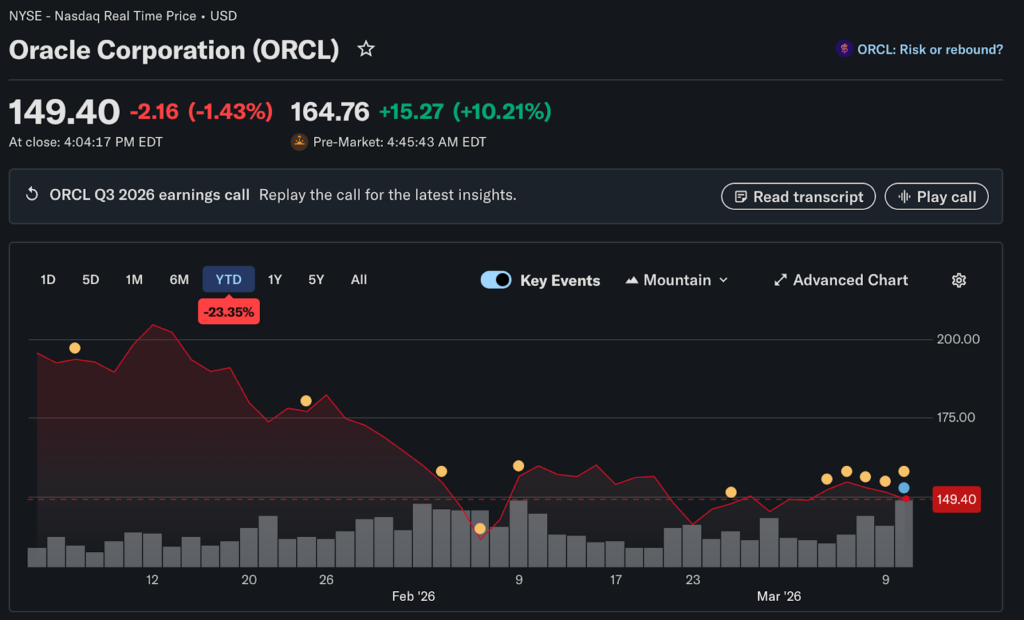This screenshot has width=1024, height=620.
Task: Switch chart to 1Y range
Action: (x=274, y=280)
